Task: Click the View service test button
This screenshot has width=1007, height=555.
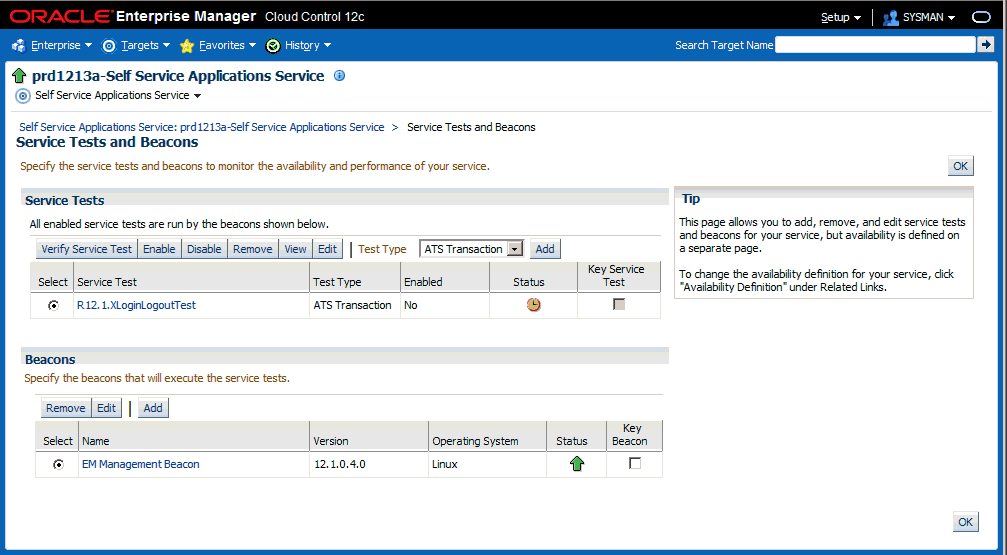Action: click(x=295, y=249)
